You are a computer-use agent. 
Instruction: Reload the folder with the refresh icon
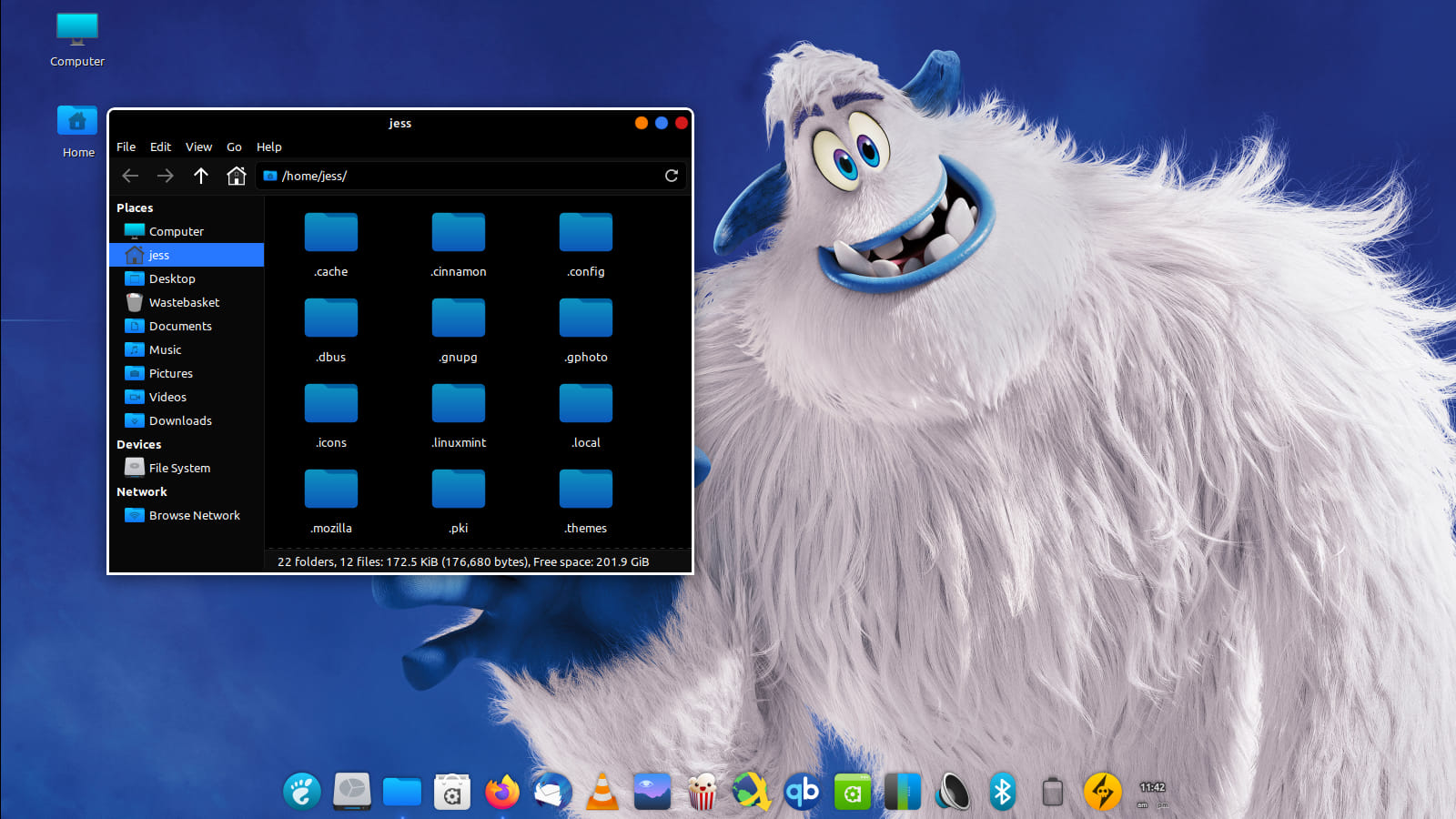coord(672,176)
